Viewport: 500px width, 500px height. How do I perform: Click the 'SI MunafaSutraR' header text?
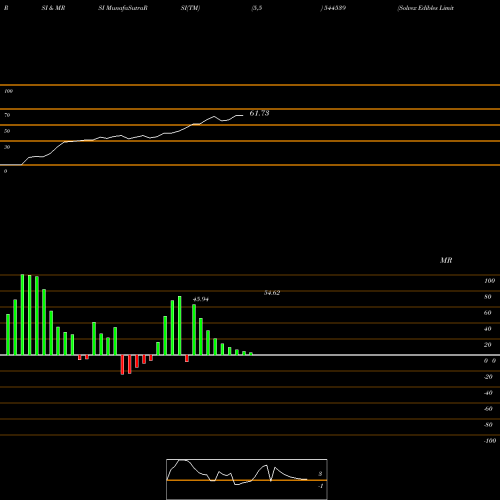123,8
